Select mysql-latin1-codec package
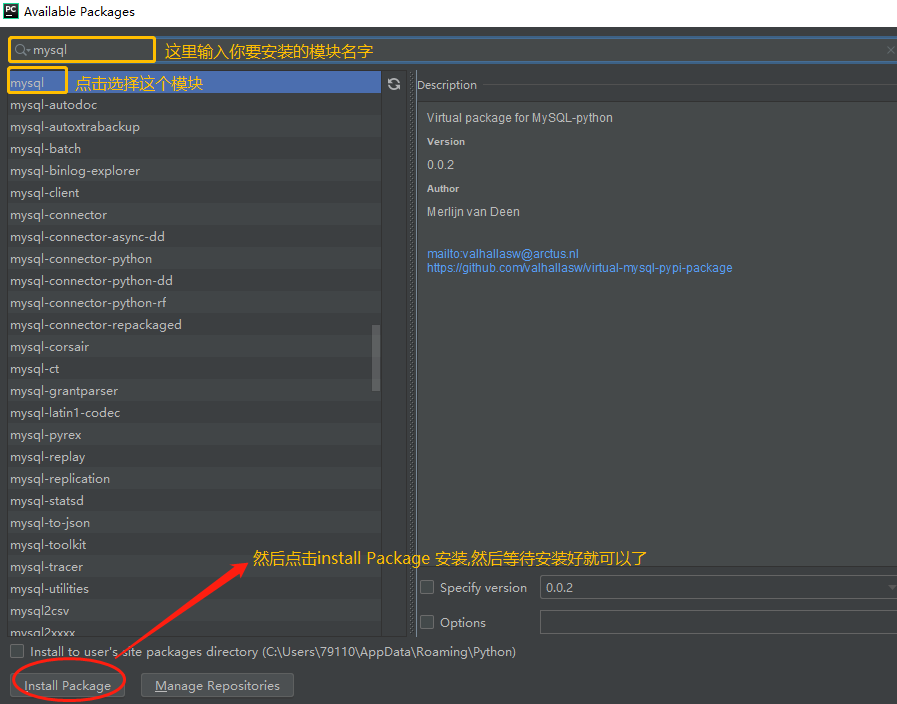Image resolution: width=897 pixels, height=704 pixels. coord(195,413)
